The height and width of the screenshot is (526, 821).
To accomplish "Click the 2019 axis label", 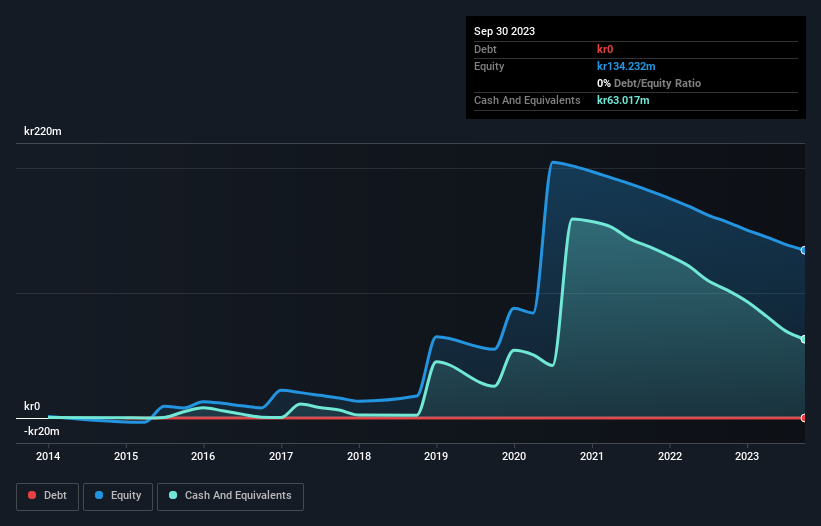I will coord(436,456).
